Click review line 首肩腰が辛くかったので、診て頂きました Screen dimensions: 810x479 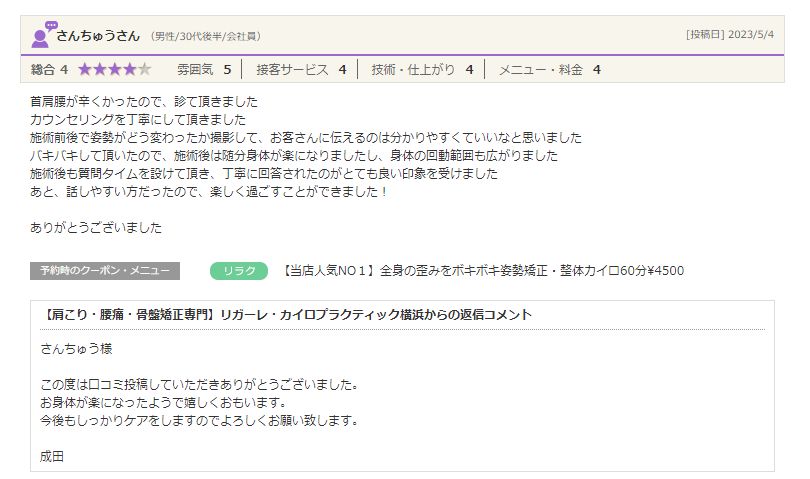coord(144,101)
